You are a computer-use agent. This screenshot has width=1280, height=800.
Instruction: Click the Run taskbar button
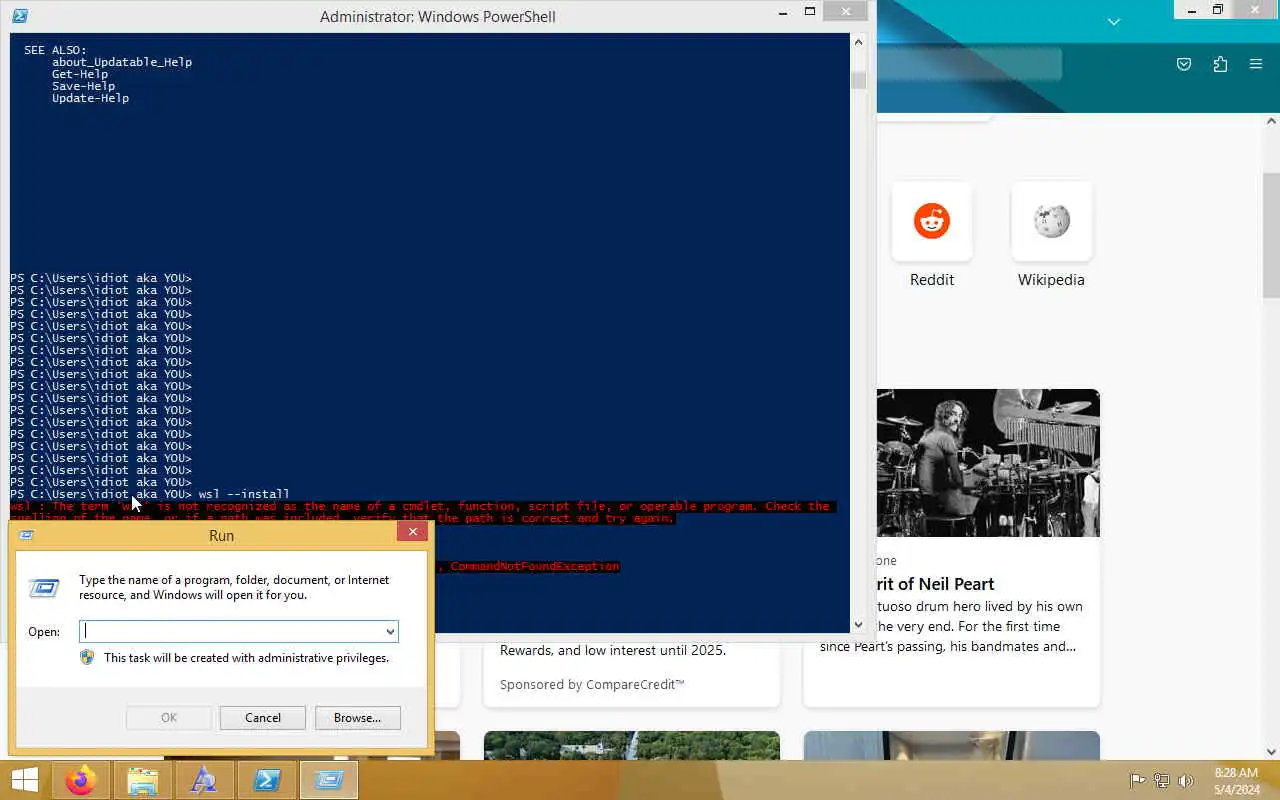tap(329, 780)
